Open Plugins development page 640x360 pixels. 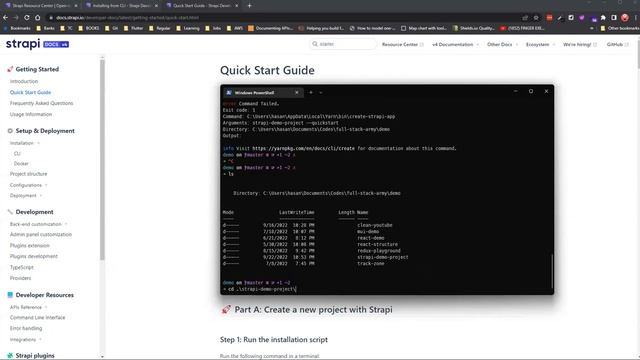[33, 256]
